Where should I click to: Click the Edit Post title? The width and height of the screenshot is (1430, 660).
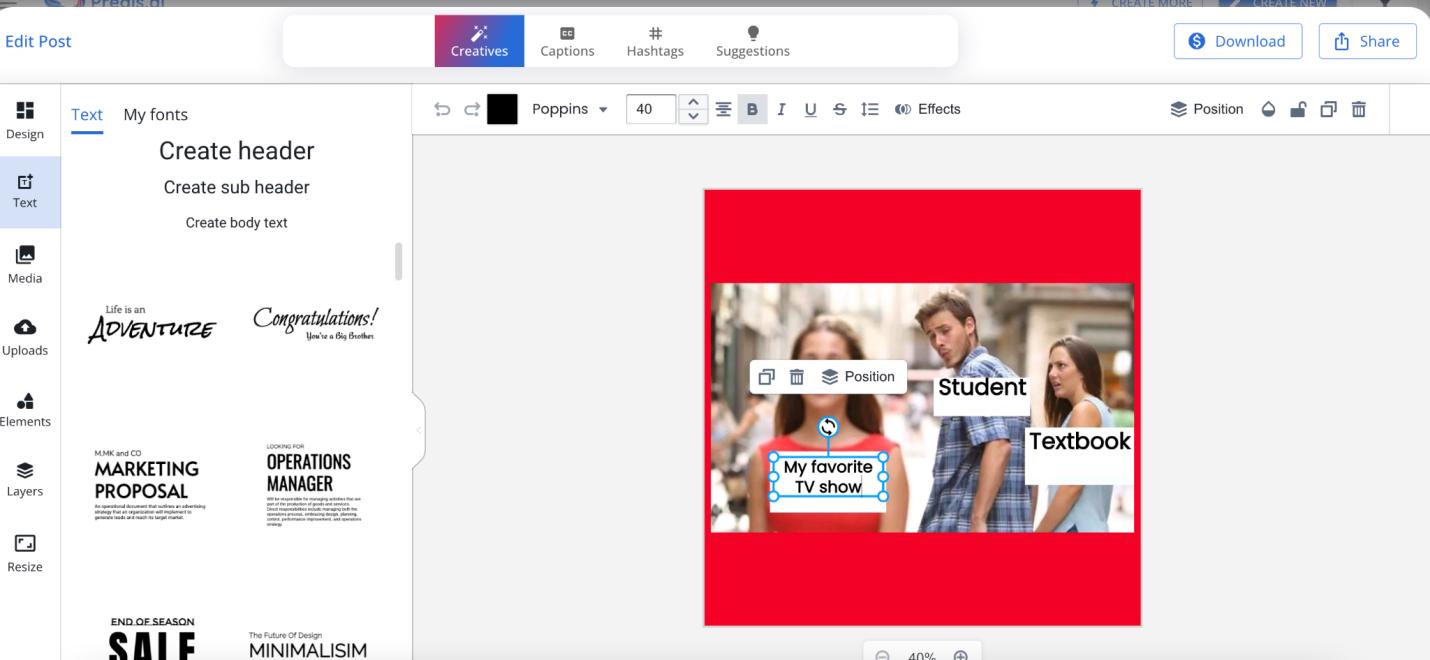(38, 41)
